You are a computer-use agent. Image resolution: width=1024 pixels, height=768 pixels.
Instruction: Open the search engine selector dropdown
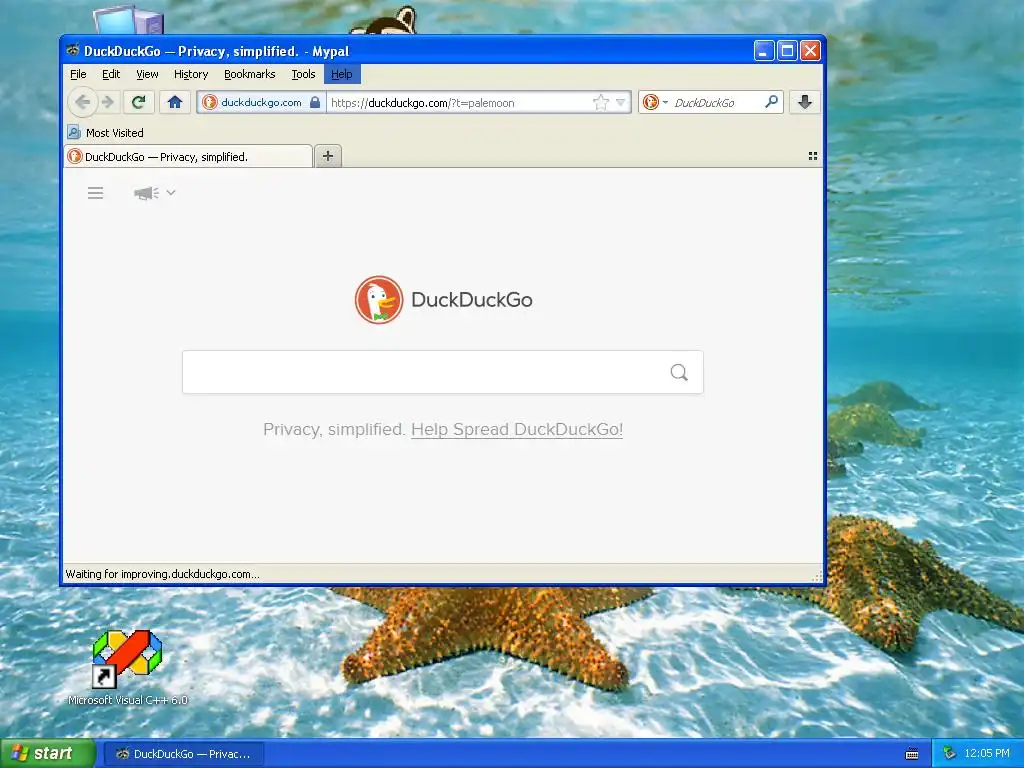point(656,103)
